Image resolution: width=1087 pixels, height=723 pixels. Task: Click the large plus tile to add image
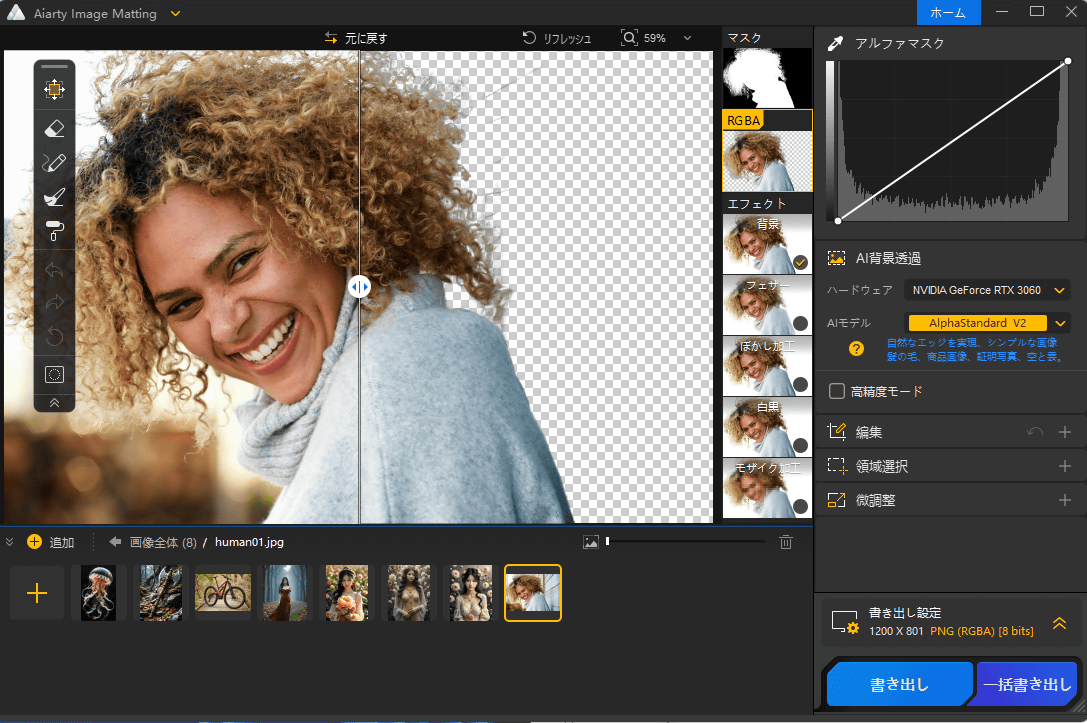37,593
